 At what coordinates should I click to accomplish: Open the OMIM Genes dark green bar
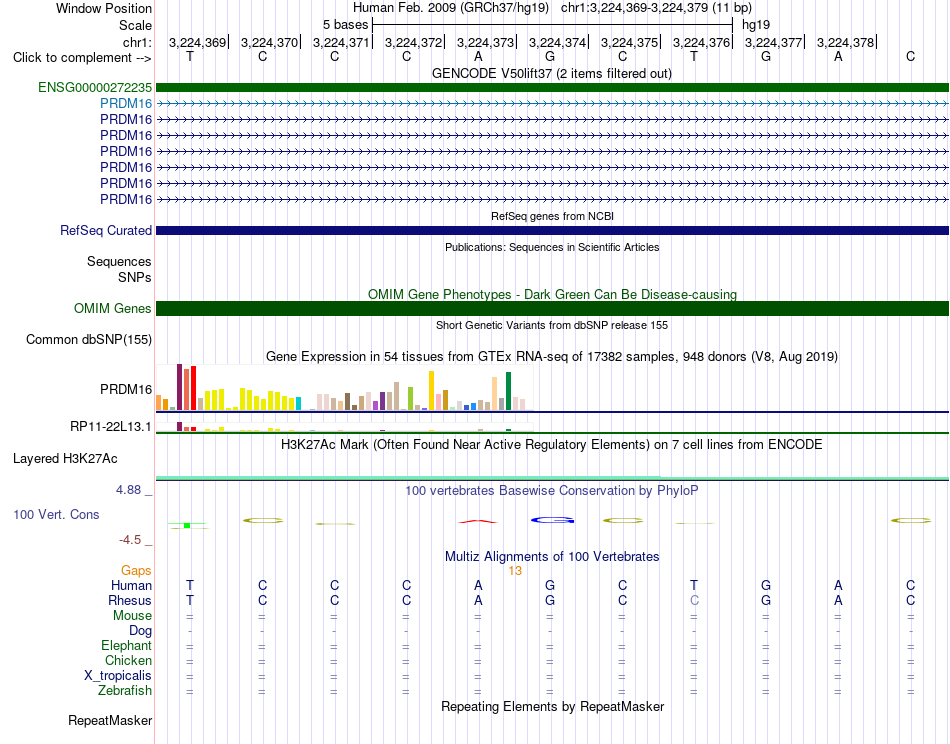(552, 308)
